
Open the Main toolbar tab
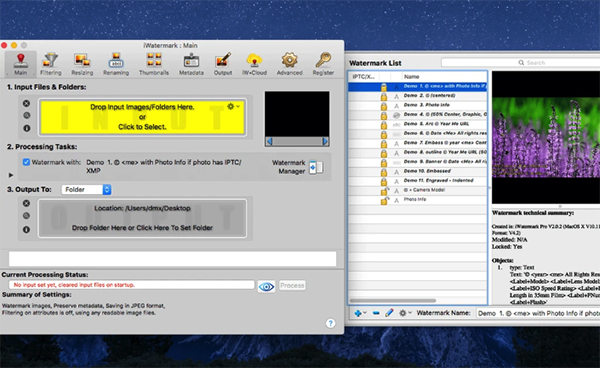(x=21, y=64)
